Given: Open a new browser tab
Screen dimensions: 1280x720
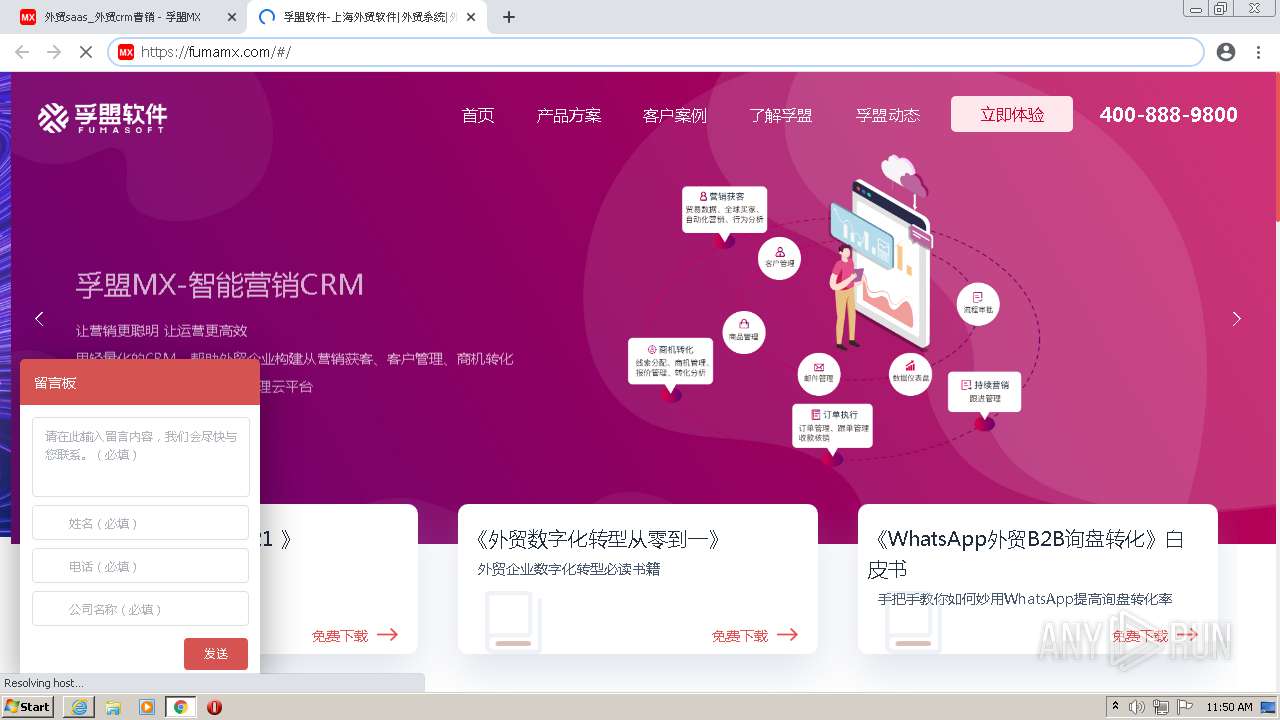Looking at the screenshot, I should [x=509, y=17].
